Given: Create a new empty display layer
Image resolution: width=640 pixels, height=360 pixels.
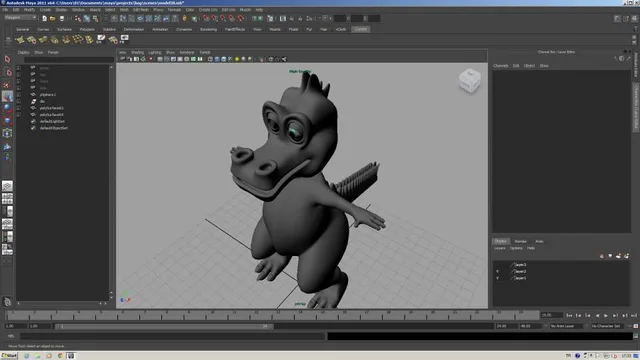Looking at the screenshot, I should point(618,256).
